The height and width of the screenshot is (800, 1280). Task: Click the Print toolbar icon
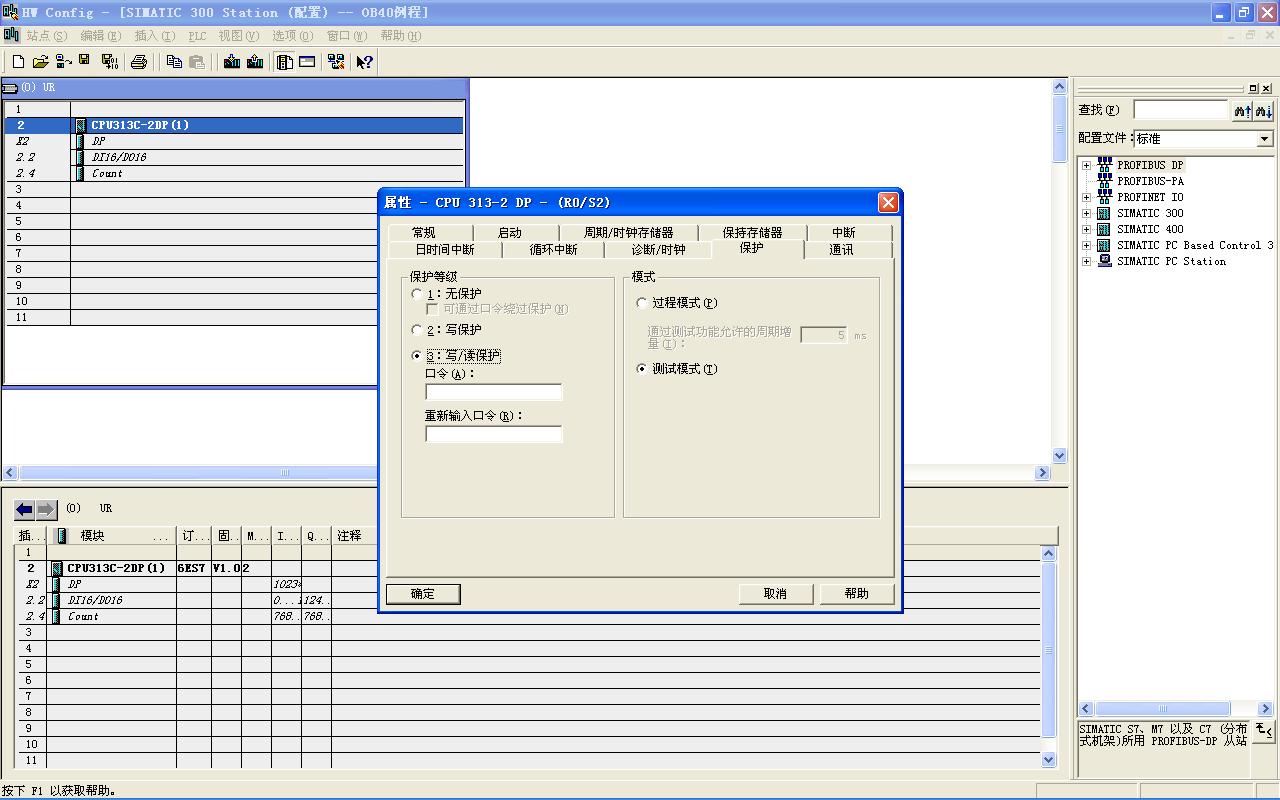[x=139, y=62]
